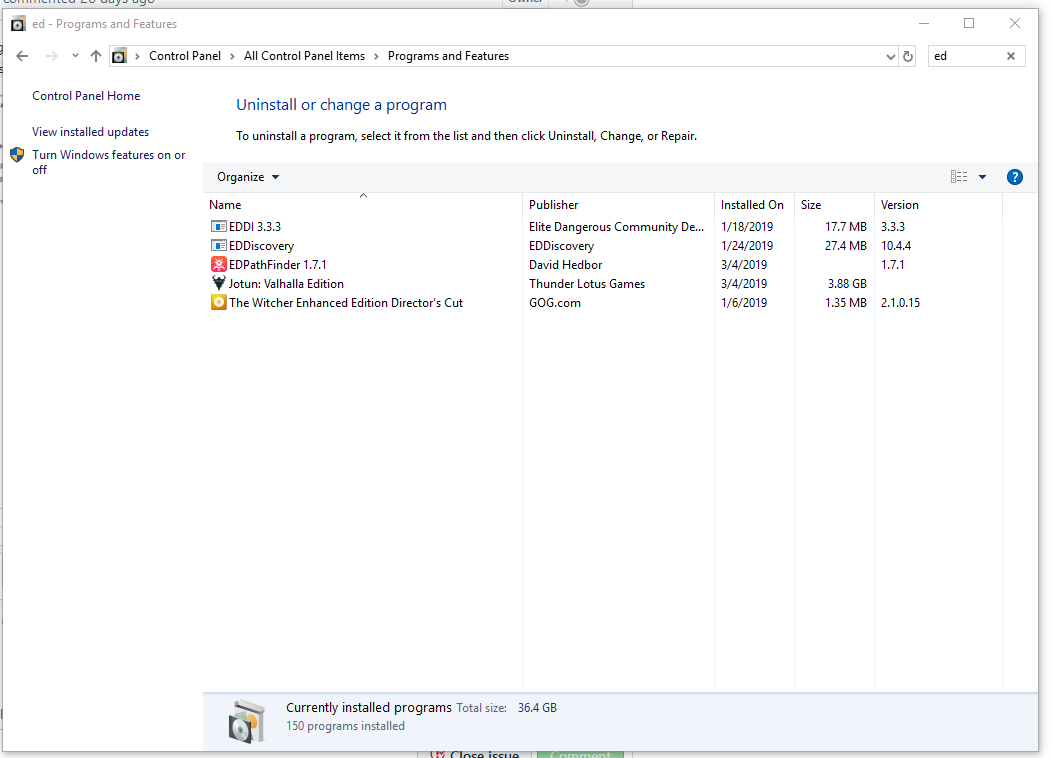Maximize the Programs and Features window
The height and width of the screenshot is (758, 1052).
969,23
